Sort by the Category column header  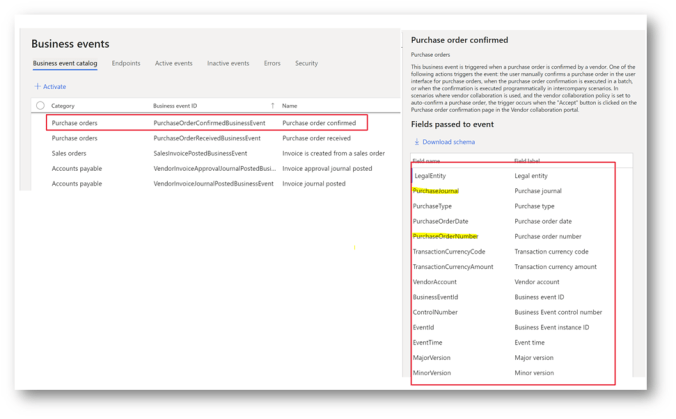pos(63,105)
